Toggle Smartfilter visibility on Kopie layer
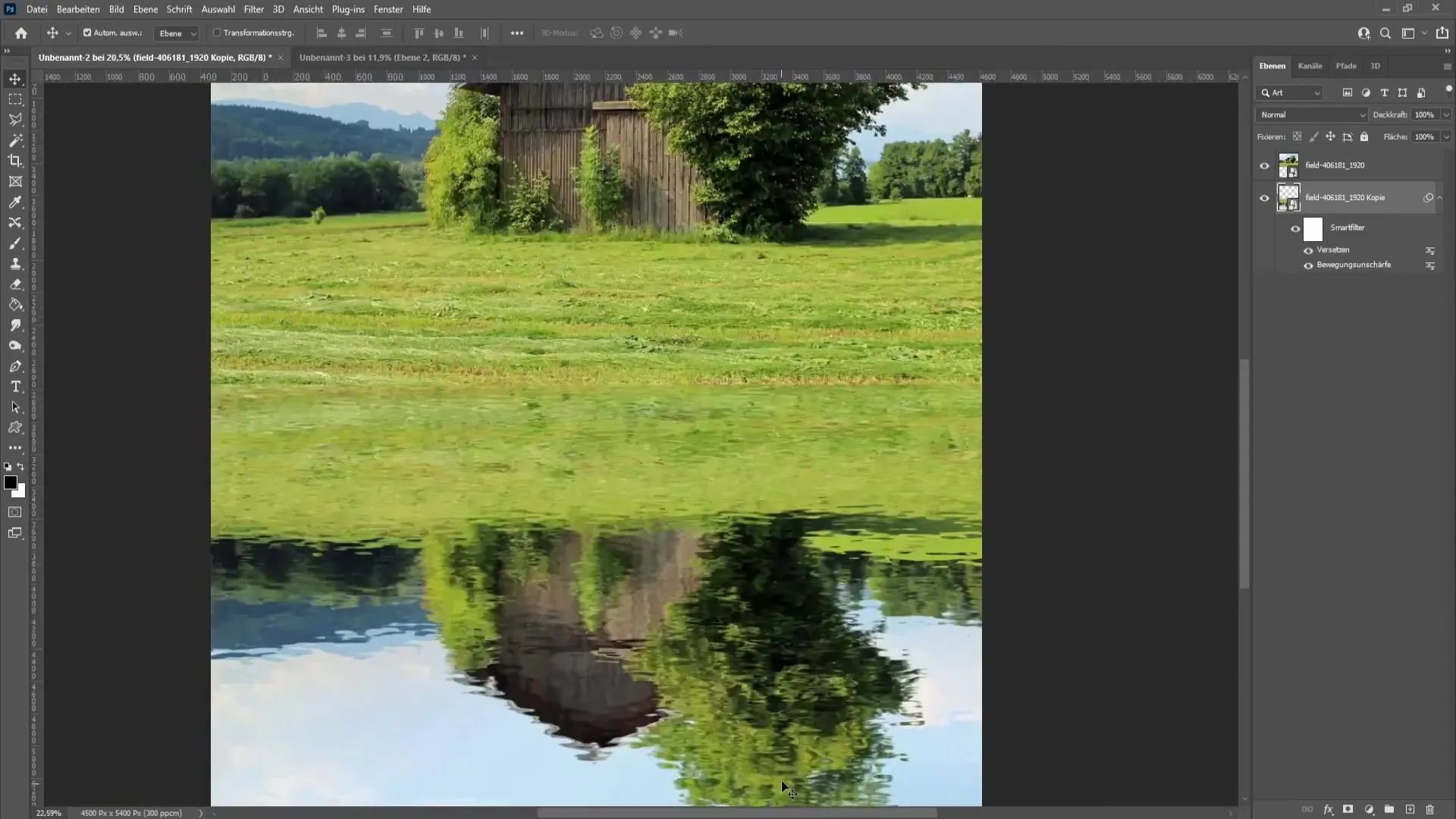 (1295, 228)
